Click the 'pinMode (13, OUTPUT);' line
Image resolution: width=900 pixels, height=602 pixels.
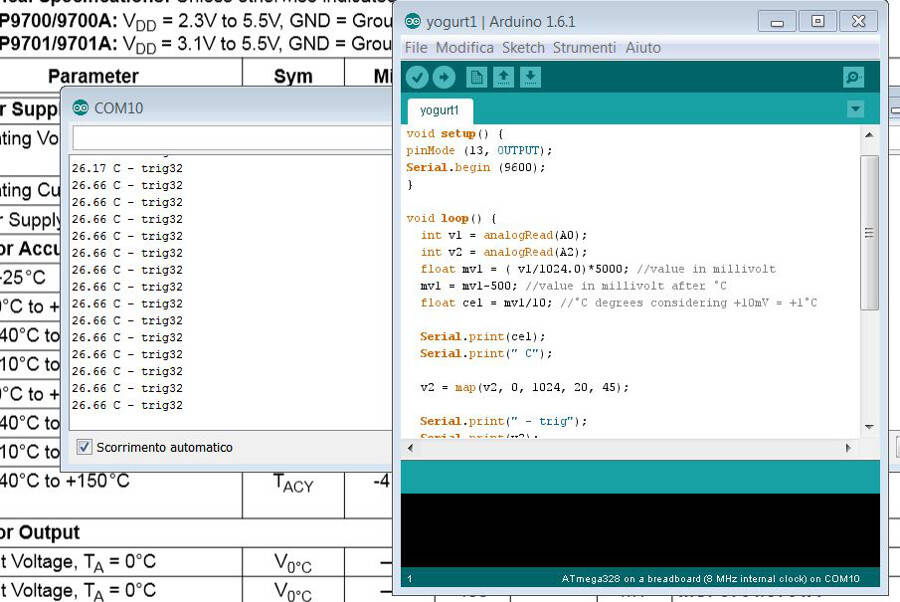click(479, 150)
